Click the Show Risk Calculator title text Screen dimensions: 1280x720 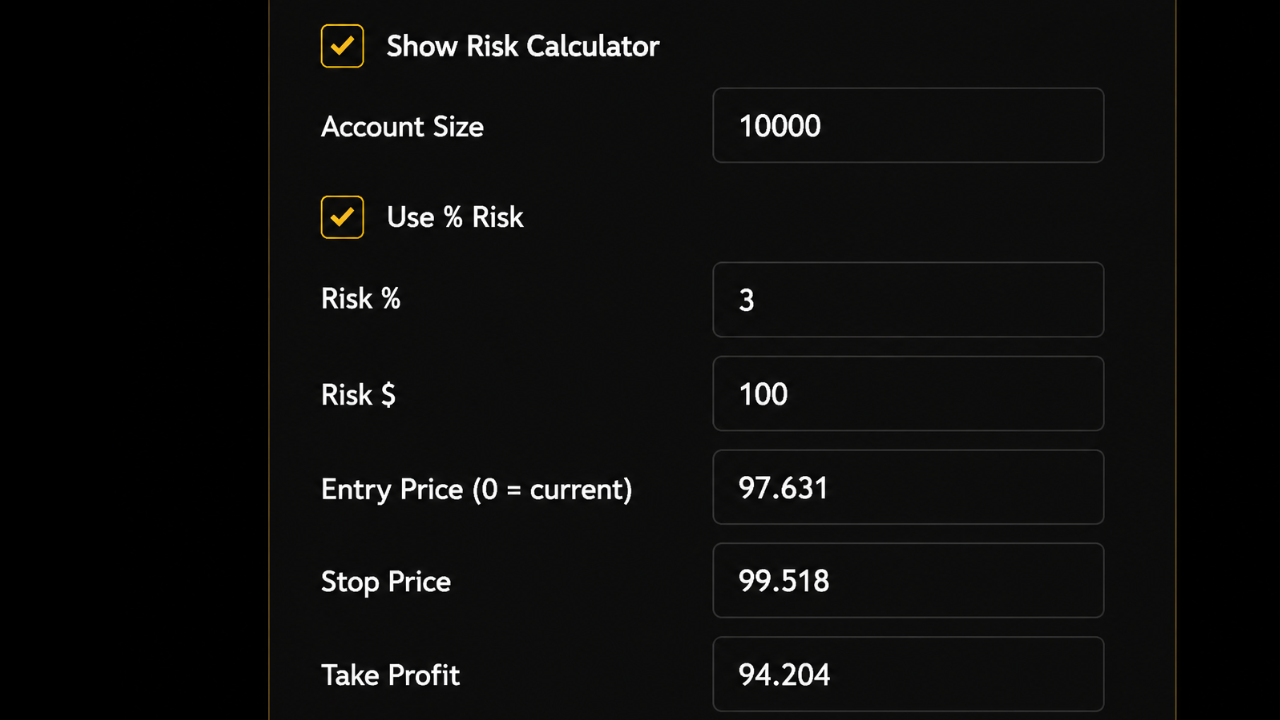coord(523,46)
